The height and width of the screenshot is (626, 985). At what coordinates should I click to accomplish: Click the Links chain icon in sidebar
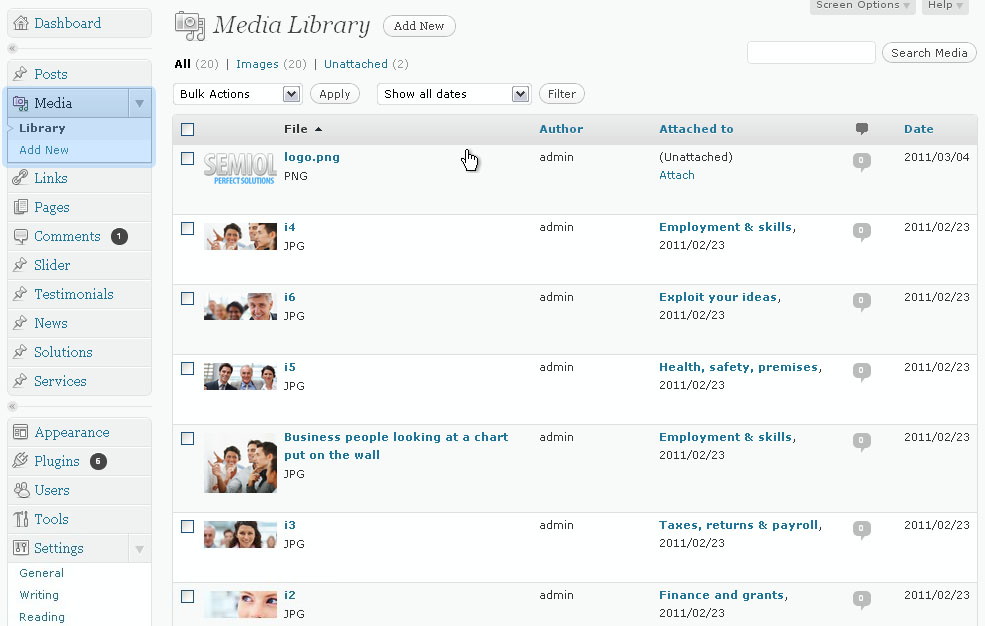click(21, 178)
